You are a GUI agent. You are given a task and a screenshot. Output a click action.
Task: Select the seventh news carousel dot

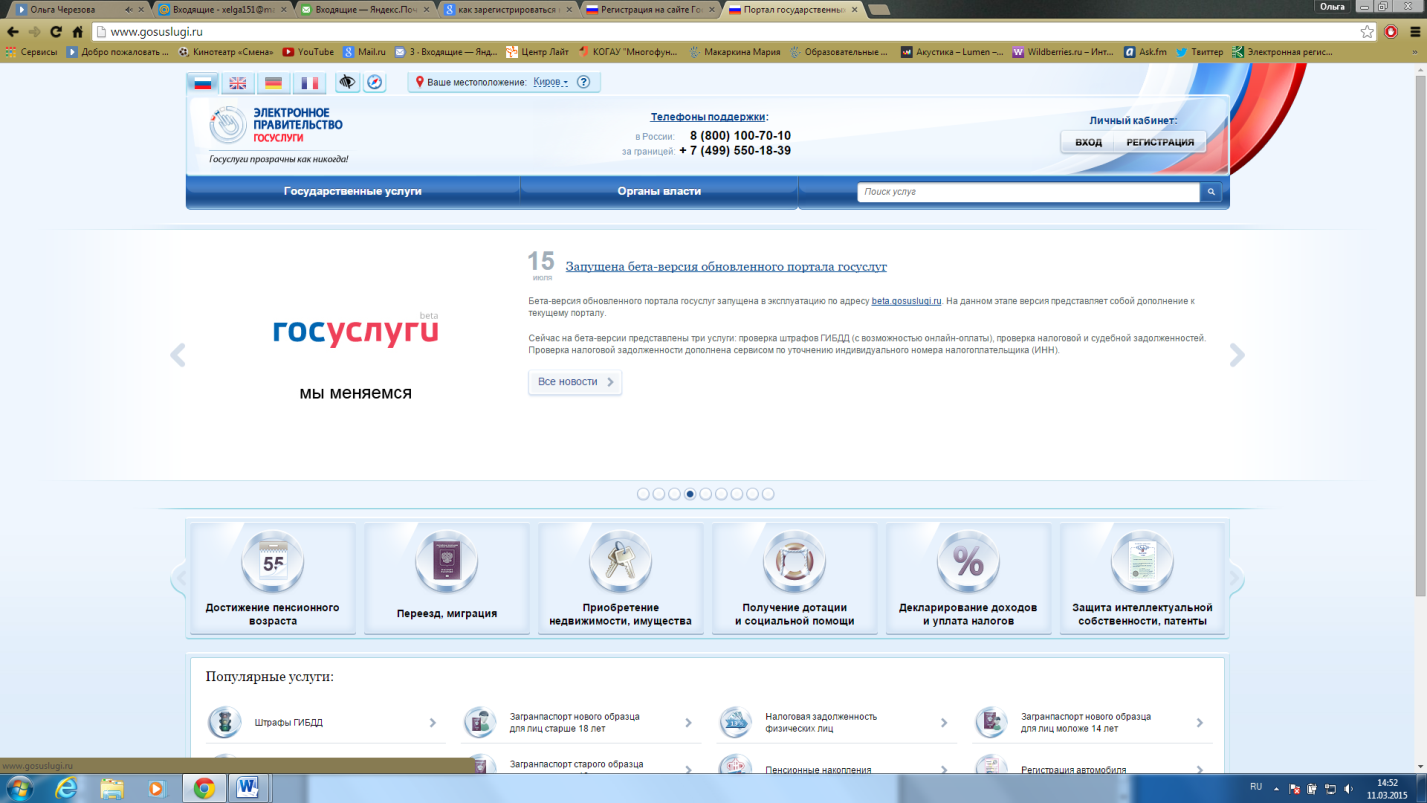pos(737,494)
